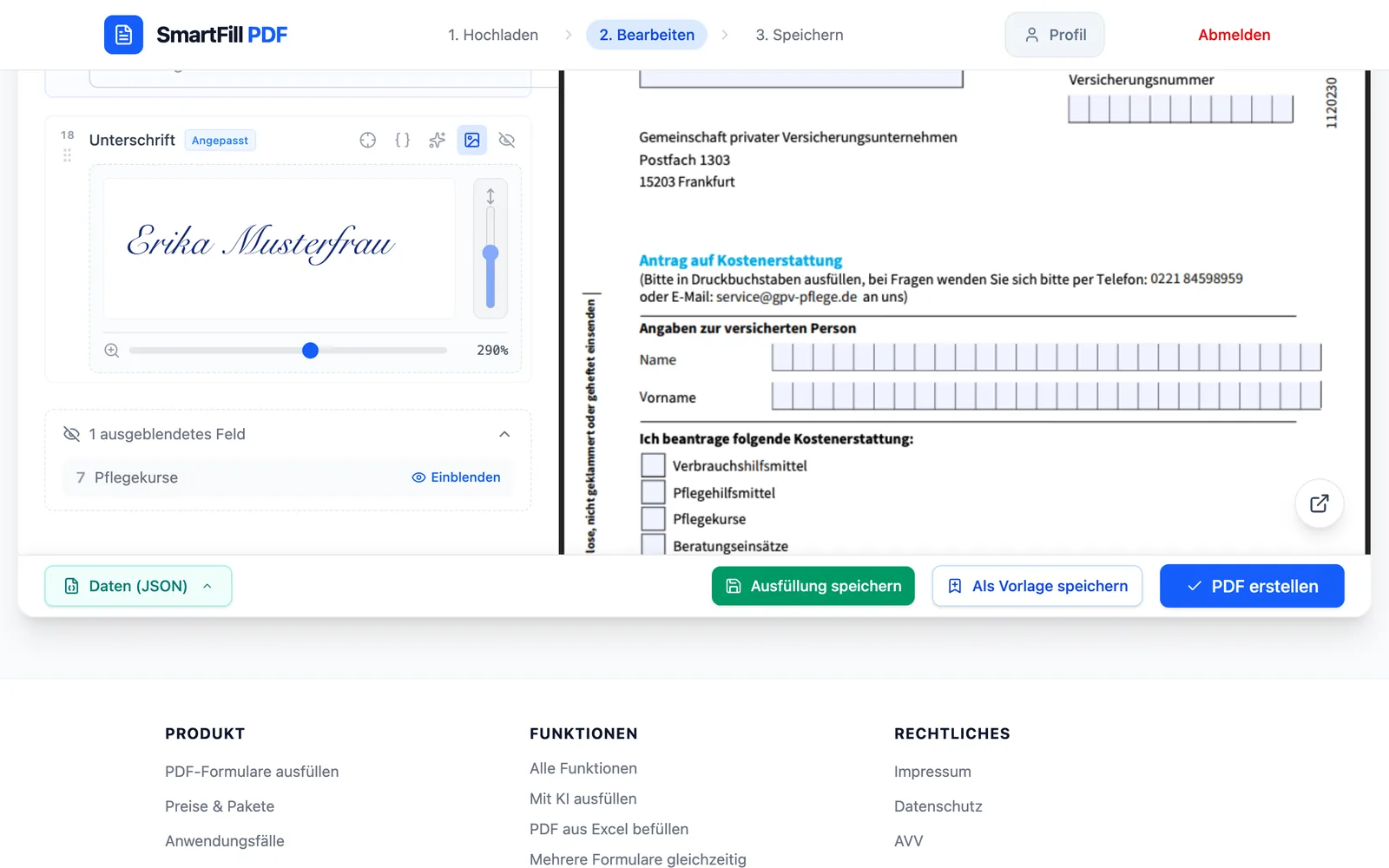The height and width of the screenshot is (868, 1389).
Task: Open Anwendungsfälle footer link
Action: [x=225, y=841]
